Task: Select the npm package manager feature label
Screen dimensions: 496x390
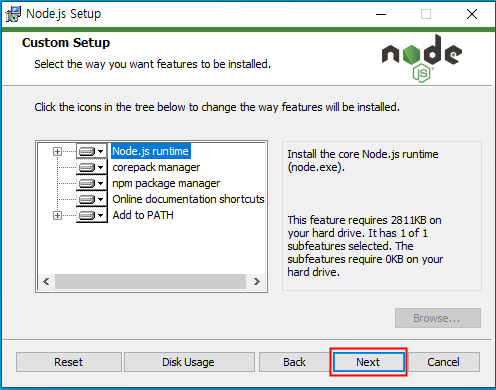Action: click(x=166, y=183)
